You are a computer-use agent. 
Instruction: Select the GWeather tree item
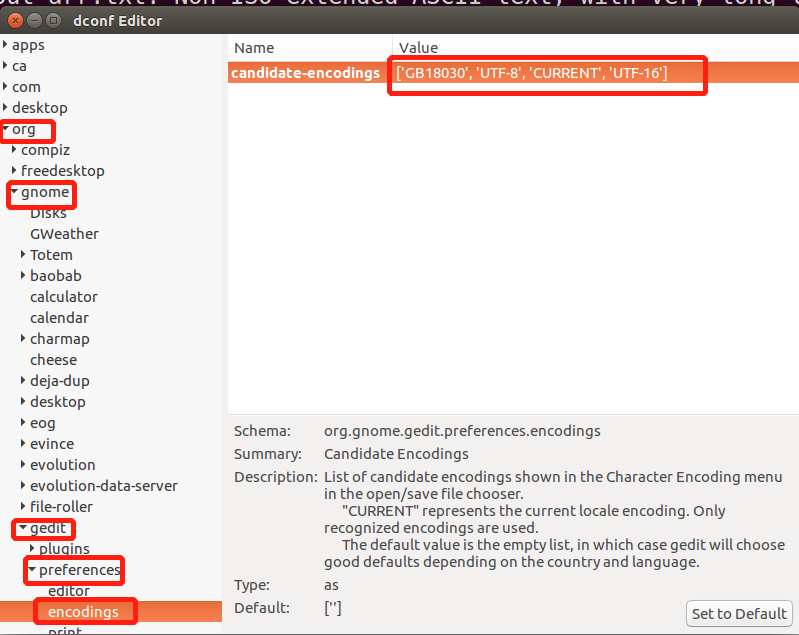click(x=64, y=234)
